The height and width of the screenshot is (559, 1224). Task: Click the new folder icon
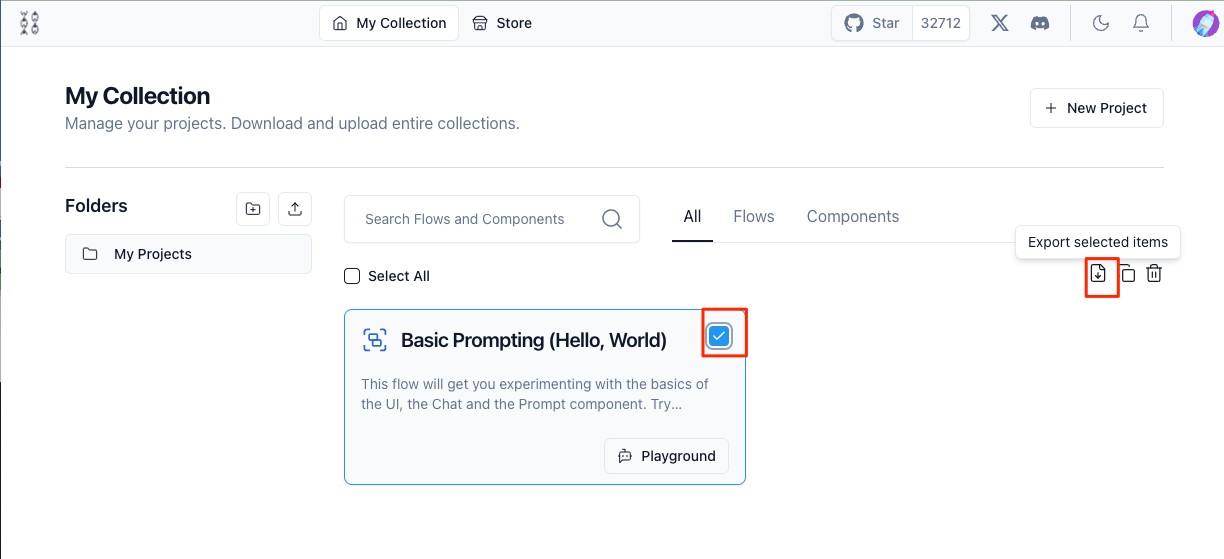[253, 209]
